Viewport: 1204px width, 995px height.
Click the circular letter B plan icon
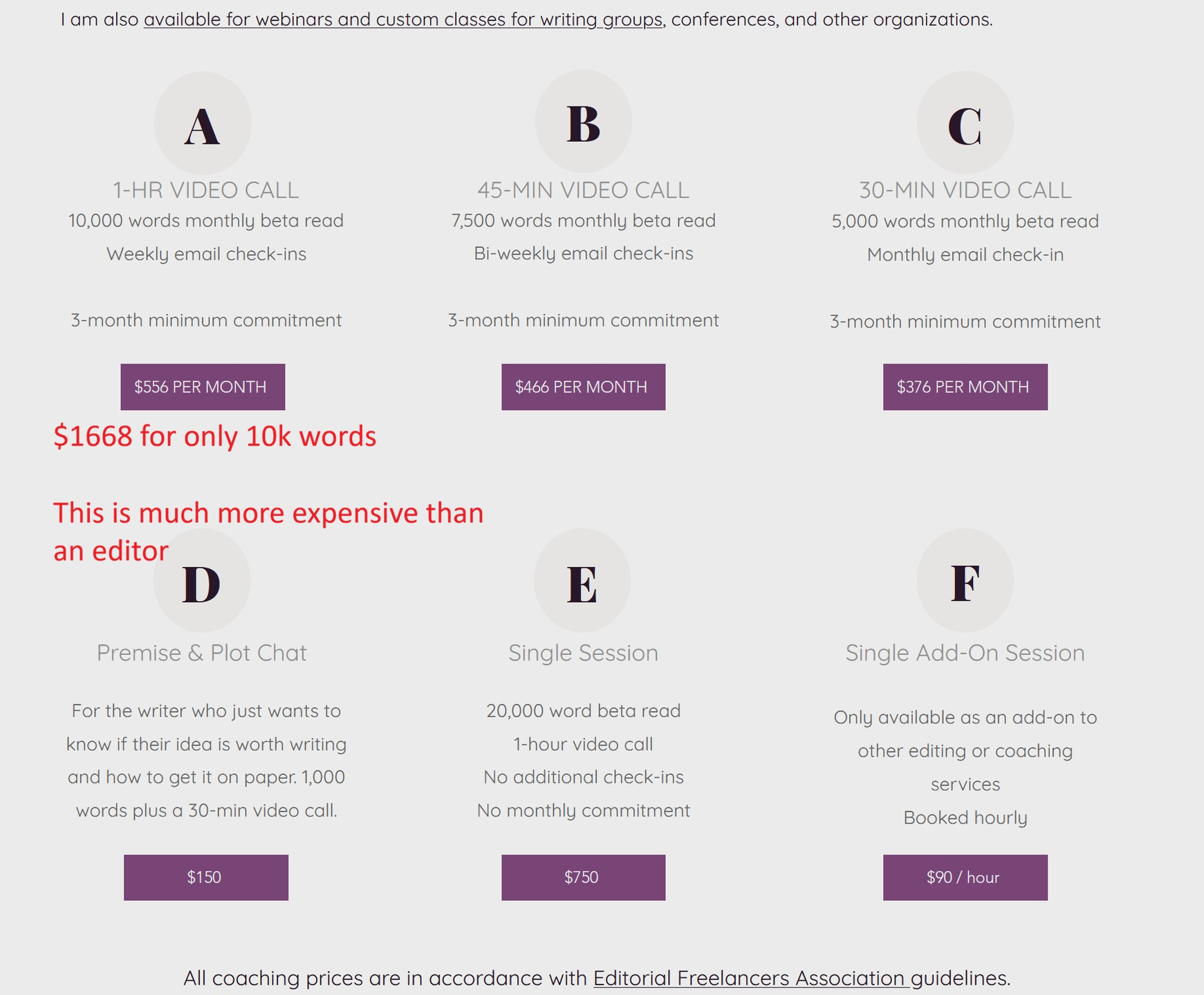tap(583, 122)
